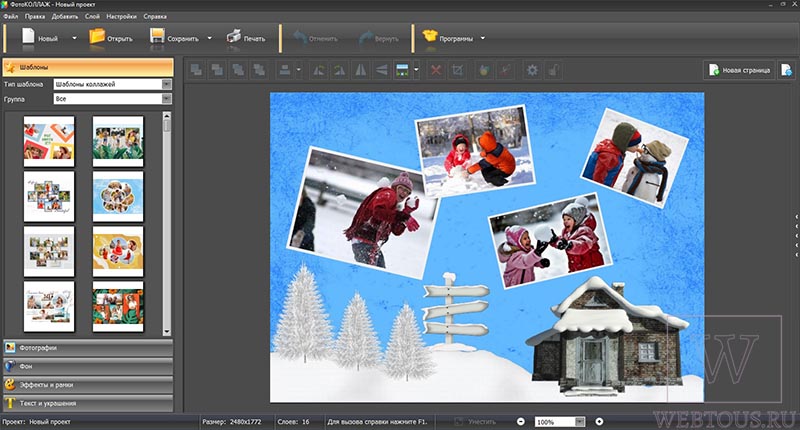Select the photo of two girls in pink
Image resolution: width=800 pixels, height=430 pixels.
(551, 240)
